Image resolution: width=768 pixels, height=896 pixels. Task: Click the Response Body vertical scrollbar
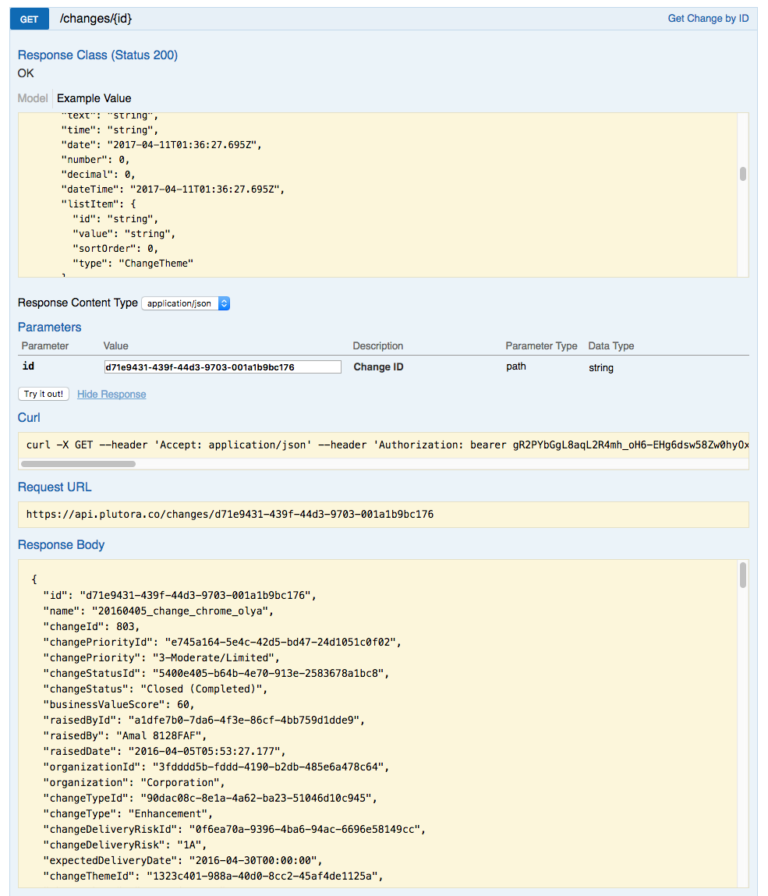click(x=742, y=574)
